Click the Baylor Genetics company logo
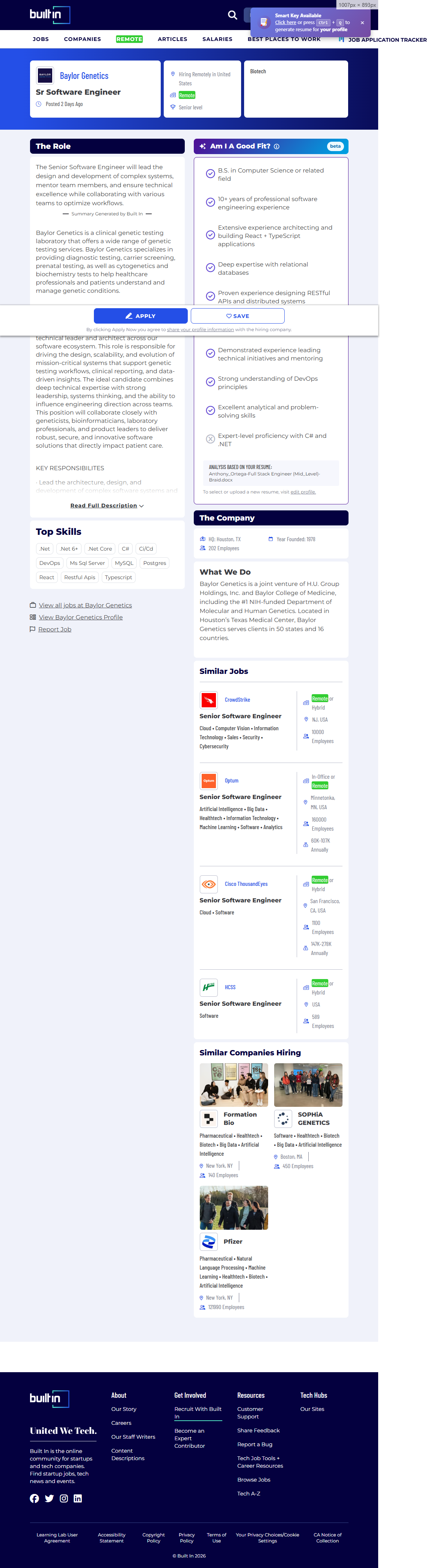430x1568 pixels. coord(45,76)
